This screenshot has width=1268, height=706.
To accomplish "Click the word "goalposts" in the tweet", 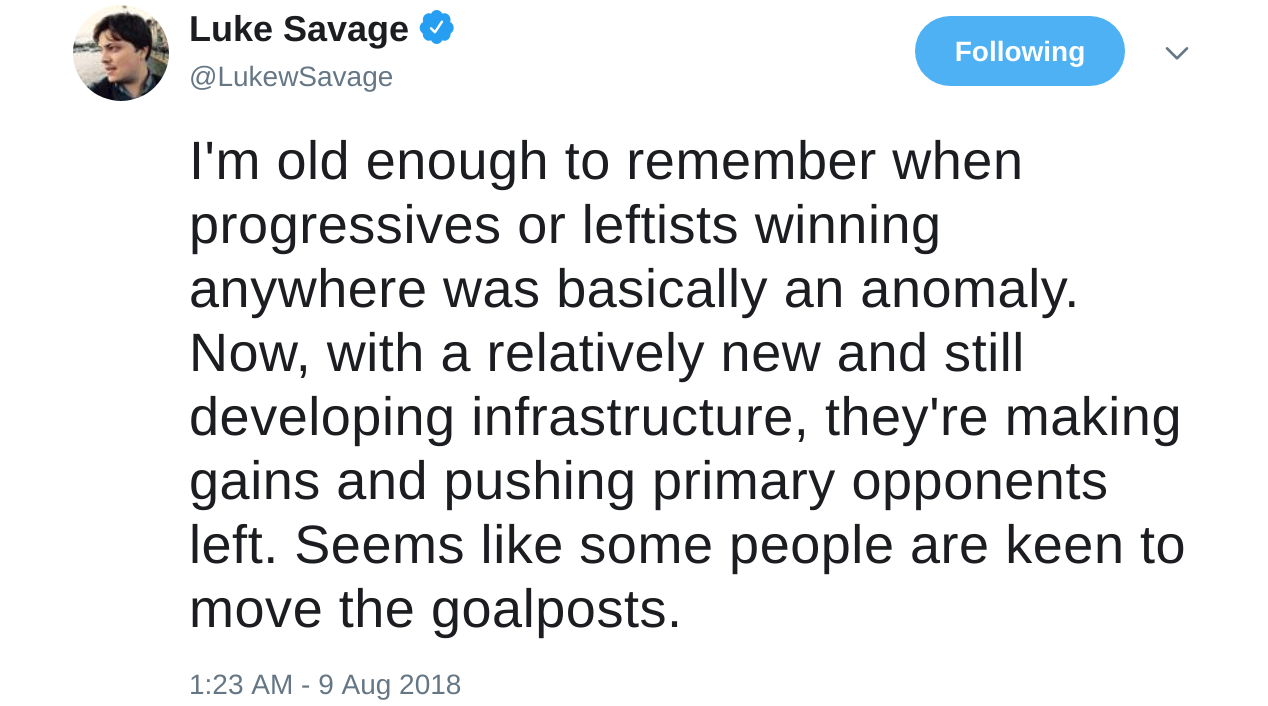I will [548, 610].
